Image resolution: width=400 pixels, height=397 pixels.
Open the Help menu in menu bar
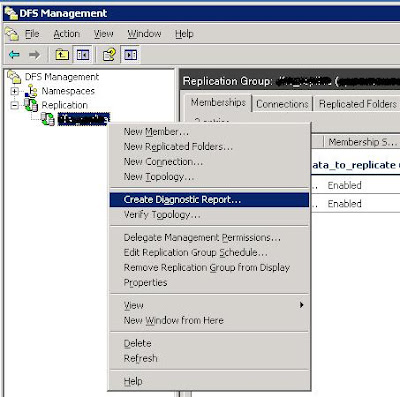[184, 34]
